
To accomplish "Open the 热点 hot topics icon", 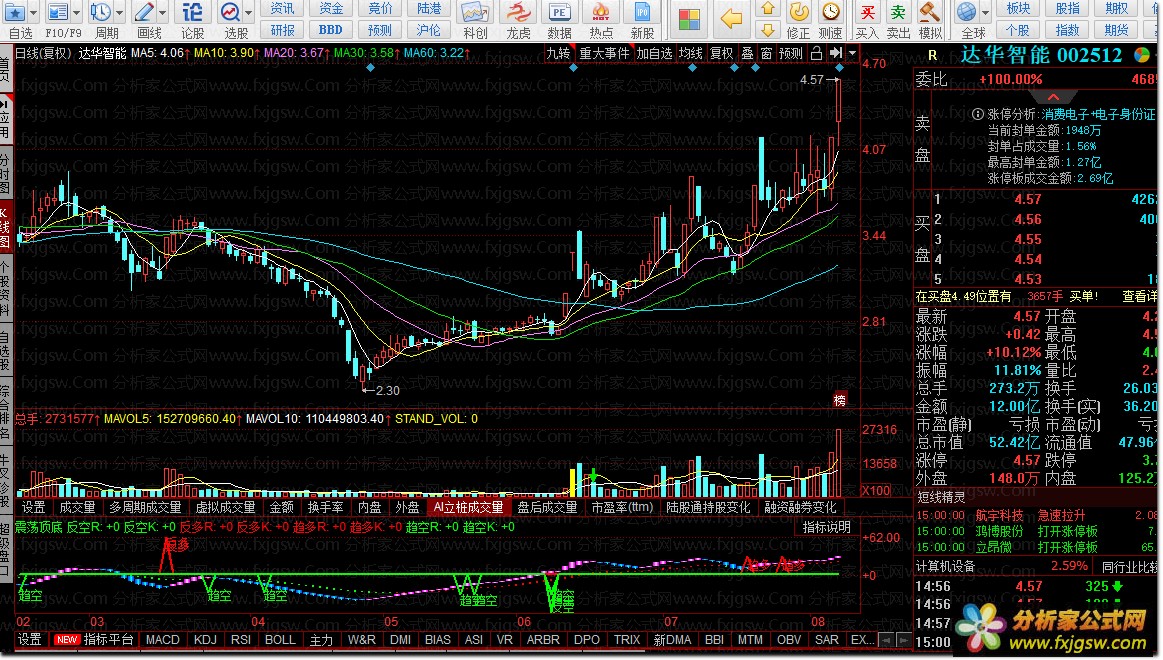I will point(600,13).
